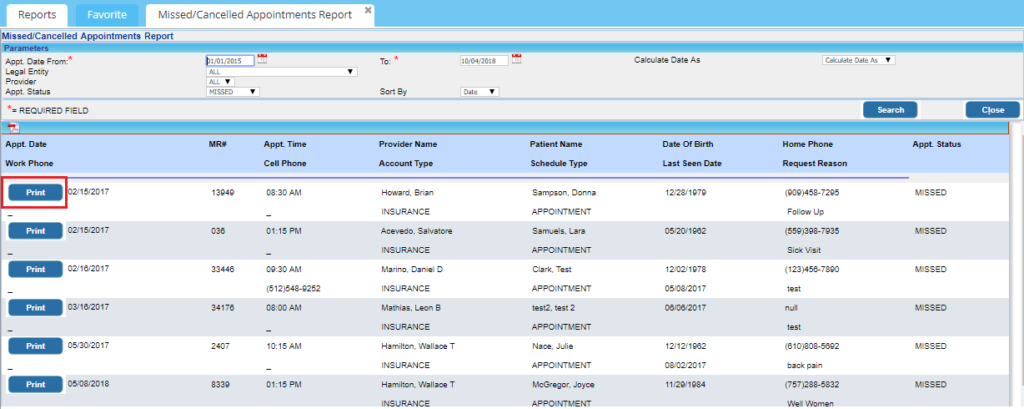This screenshot has width=1024, height=409.
Task: Click the Account Type column header
Action: coord(406,163)
